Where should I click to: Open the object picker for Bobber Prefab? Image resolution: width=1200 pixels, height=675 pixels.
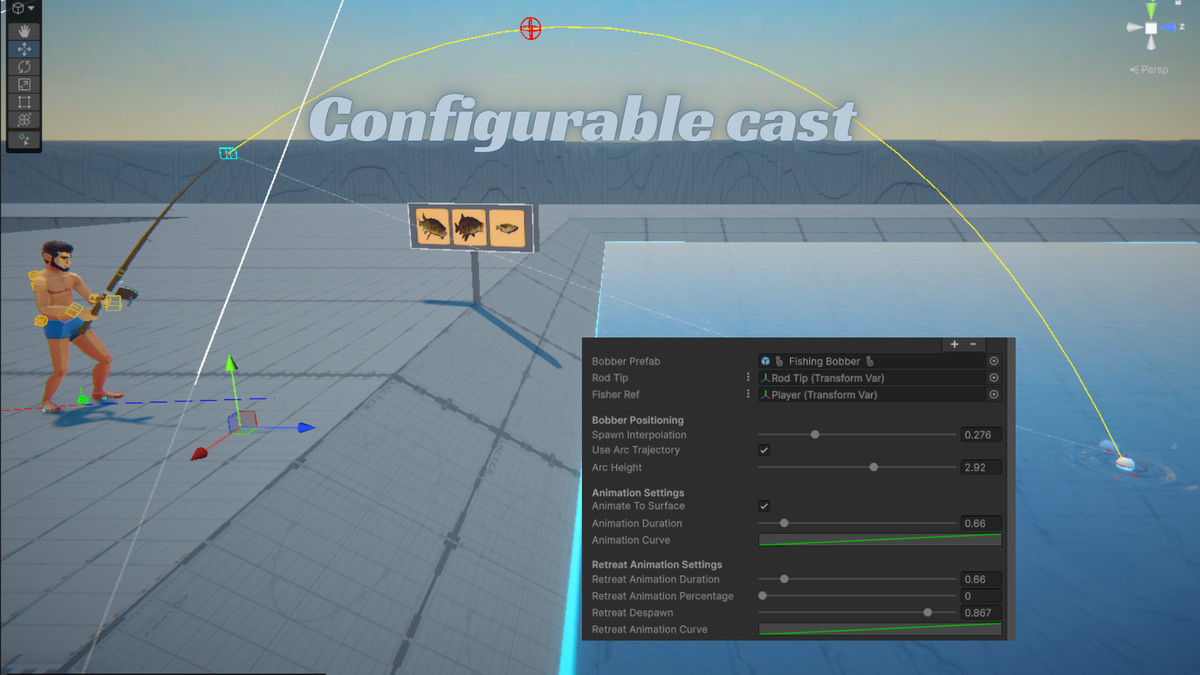[x=993, y=361]
